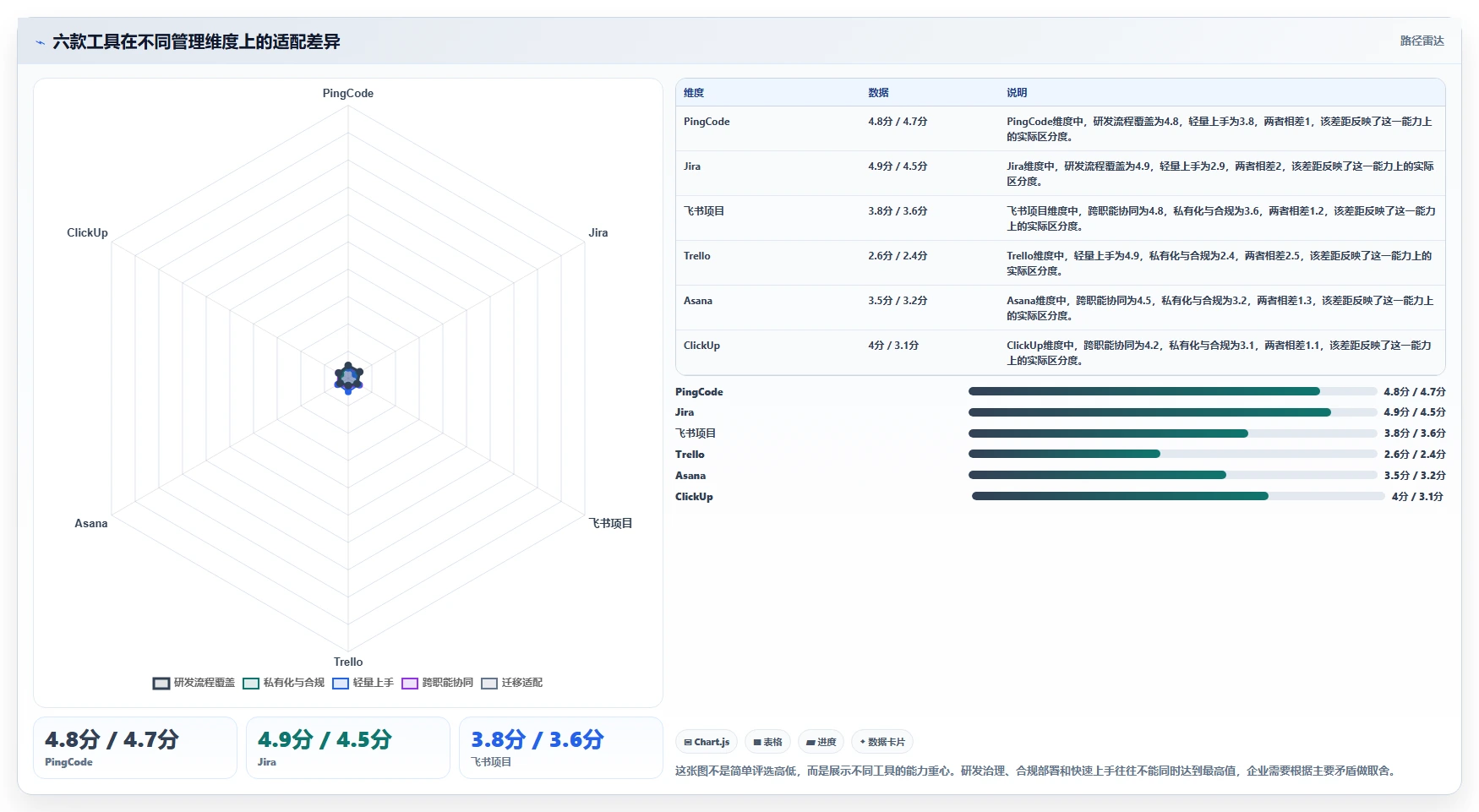The image size is (1479, 812).
Task: Click table cell 2.6分 / 2.4分
Action: (x=898, y=256)
